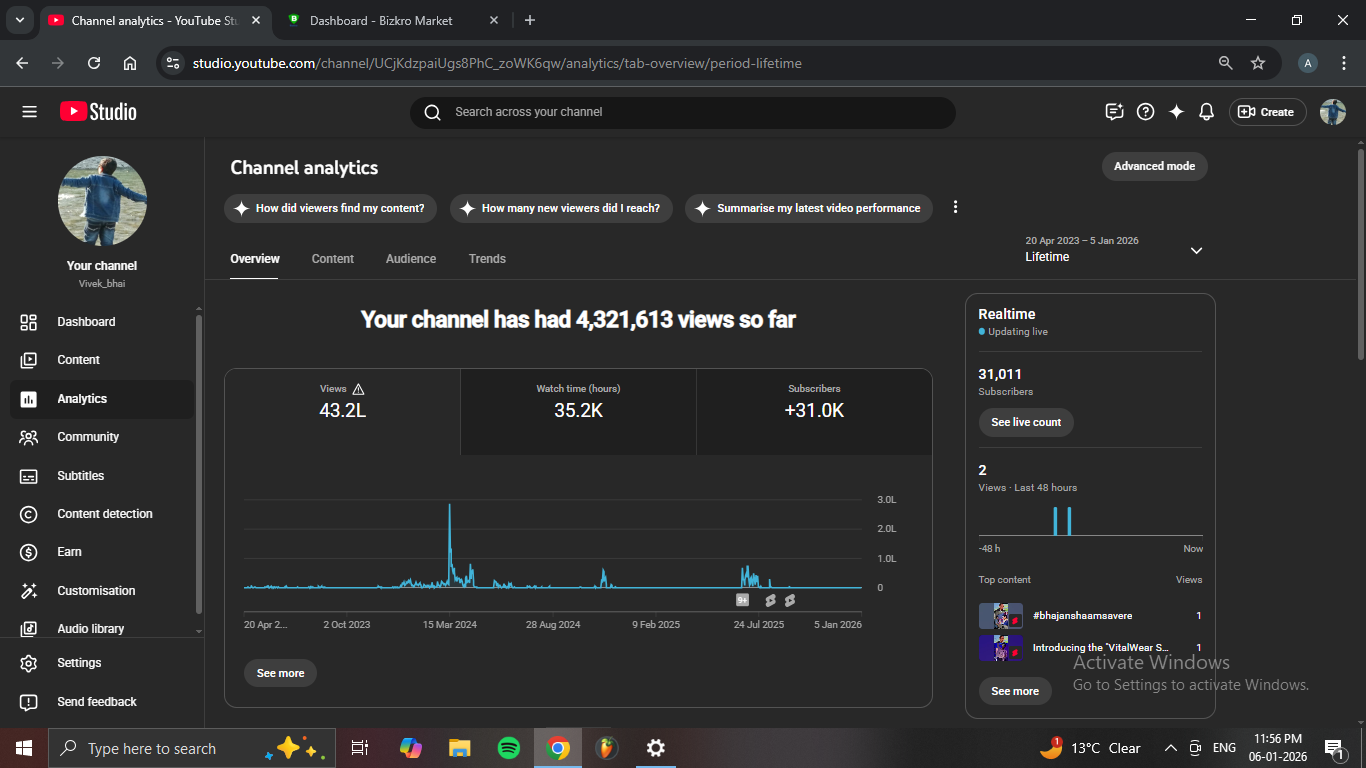Open the send feedback comment icon in header
The width and height of the screenshot is (1366, 768).
coord(1114,112)
